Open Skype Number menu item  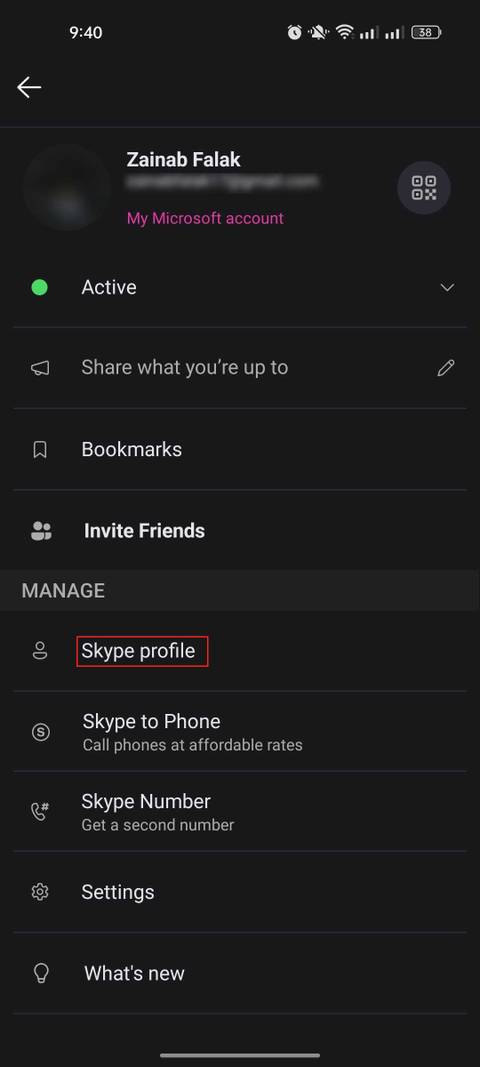[x=240, y=812]
